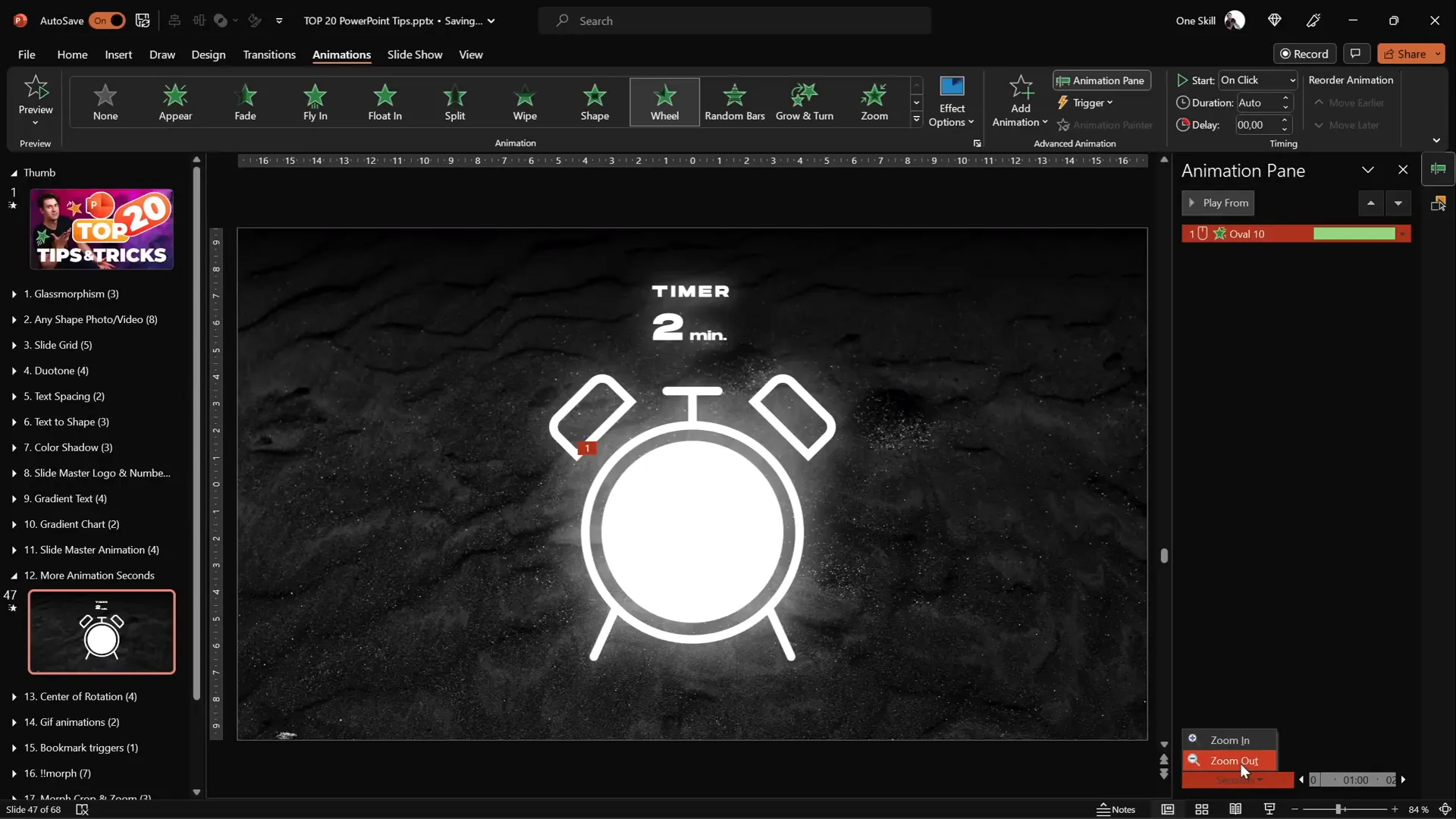Expand the 1. Glassmorphism section

pyautogui.click(x=14, y=294)
